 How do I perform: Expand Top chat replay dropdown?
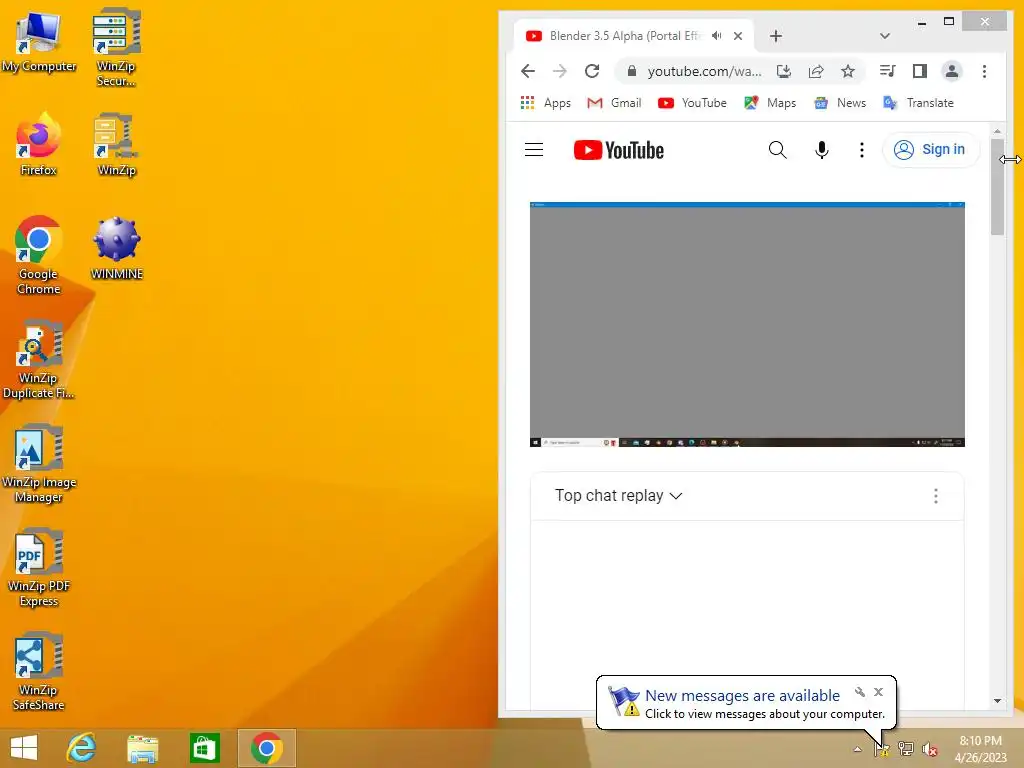(x=618, y=496)
